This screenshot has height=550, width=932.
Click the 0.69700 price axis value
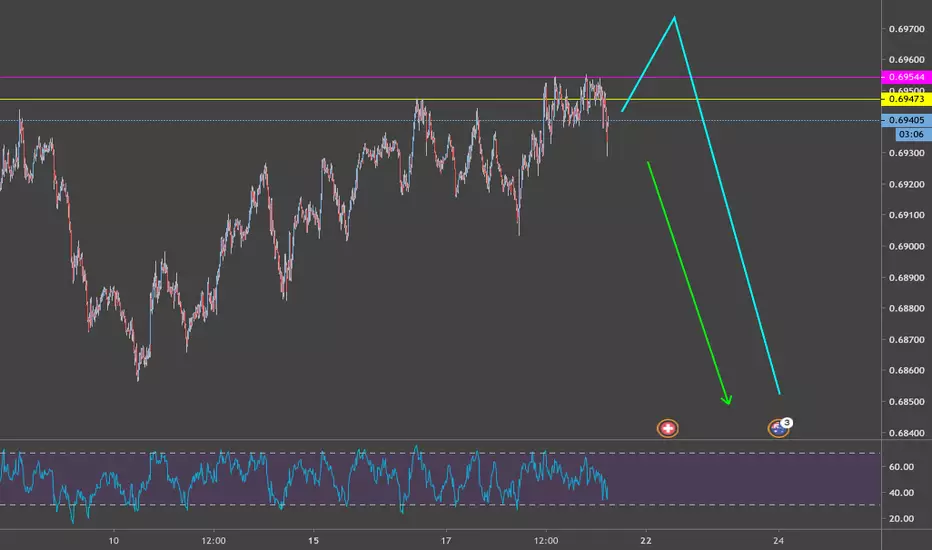906,29
